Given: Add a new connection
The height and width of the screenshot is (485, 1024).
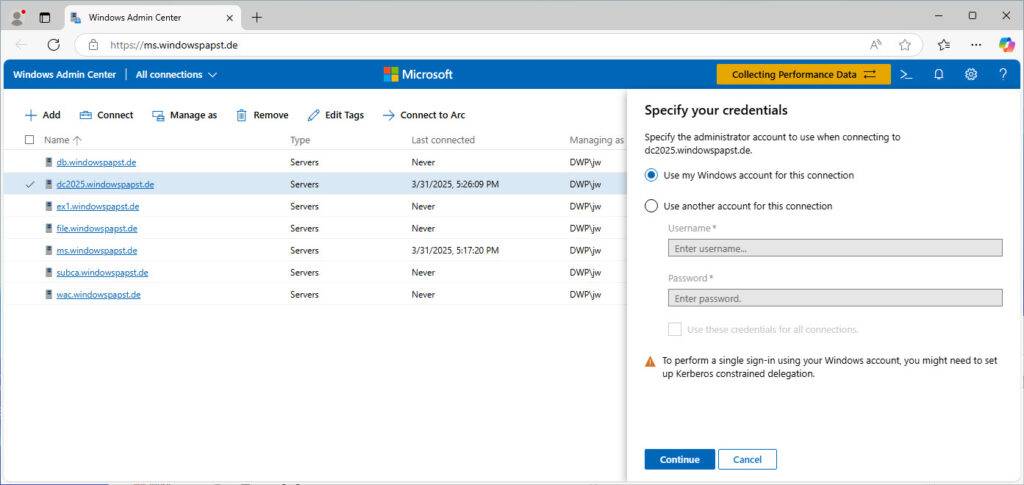Looking at the screenshot, I should [x=42, y=115].
